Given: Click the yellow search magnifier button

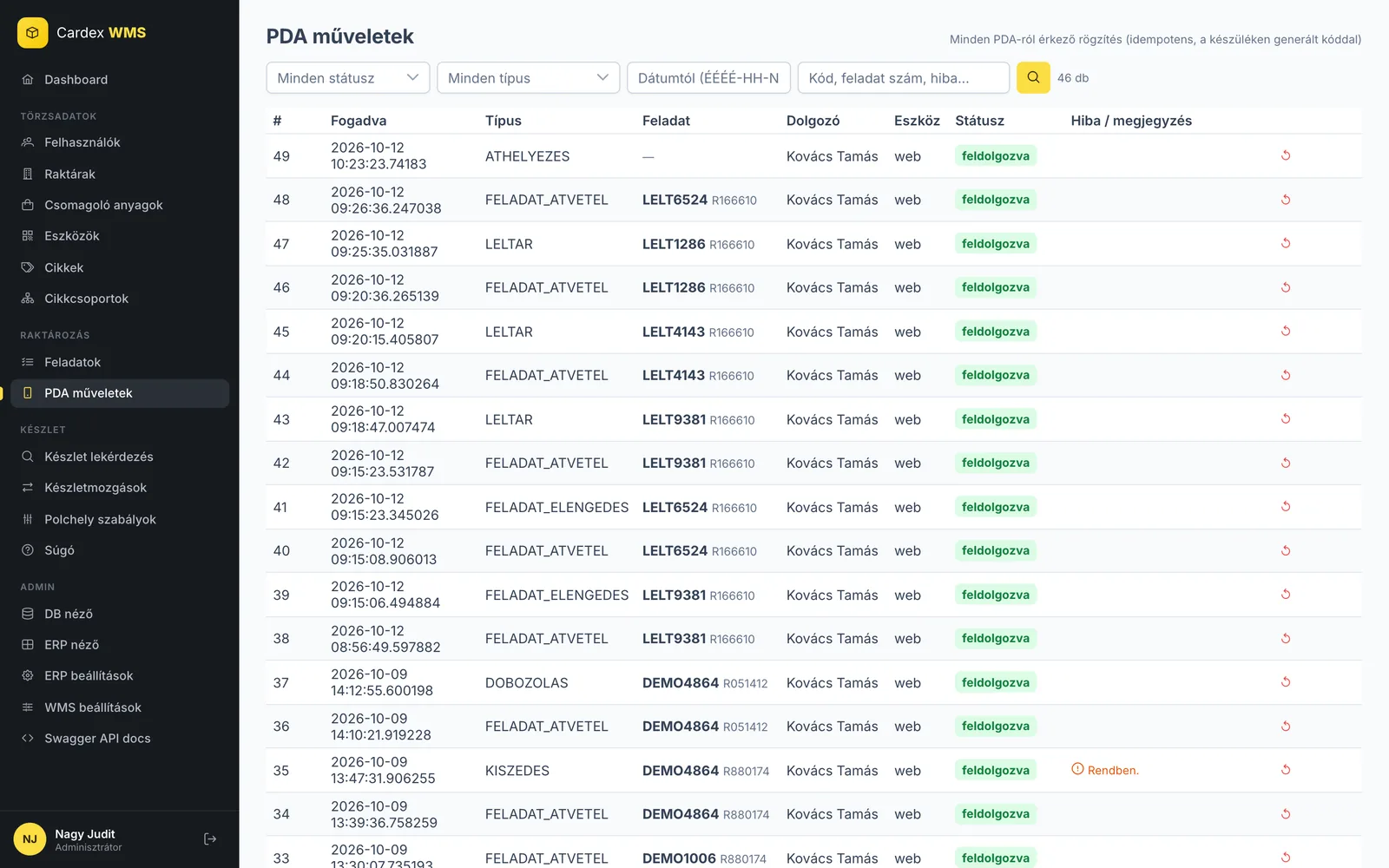Looking at the screenshot, I should point(1033,77).
